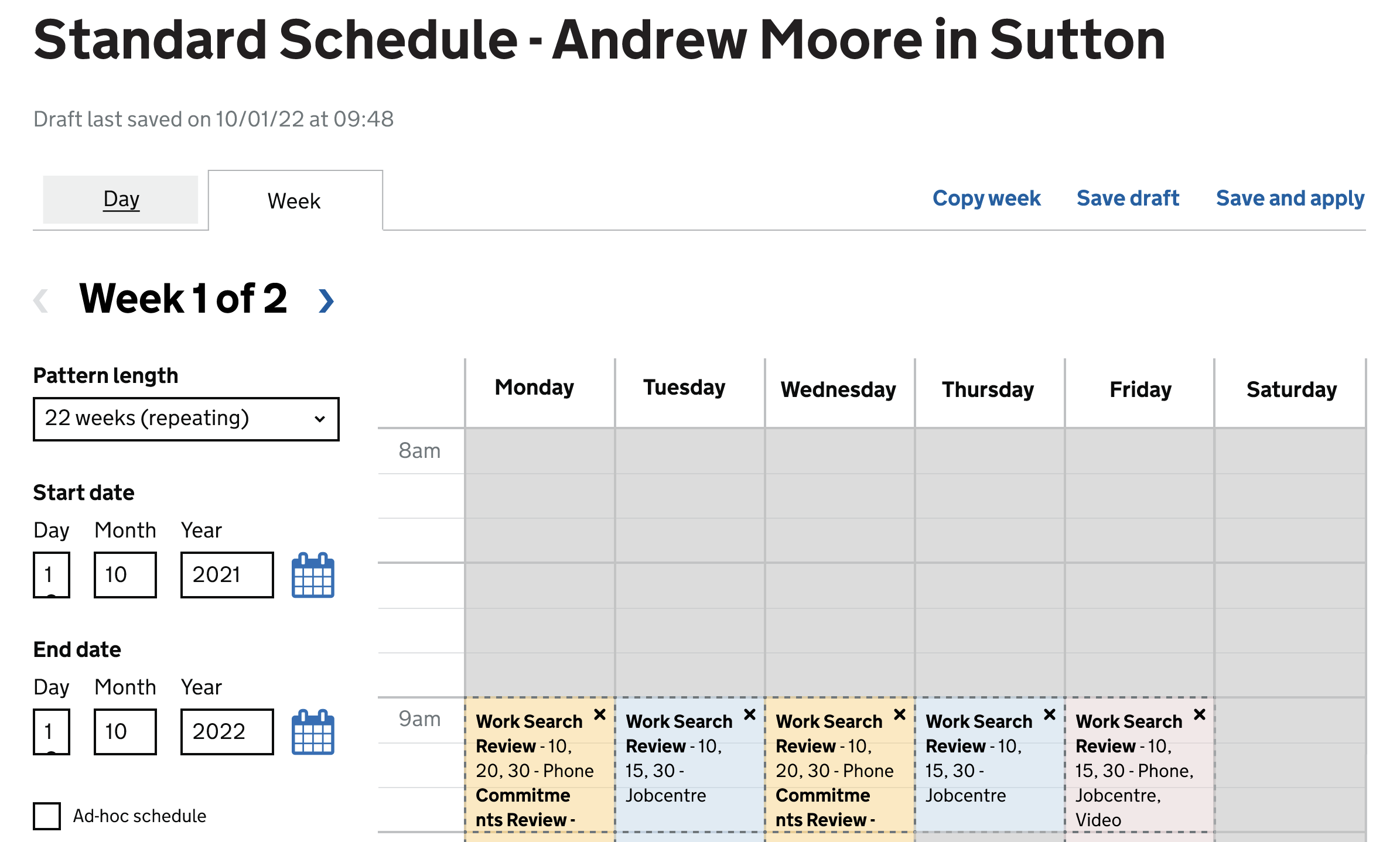The width and height of the screenshot is (1400, 842).
Task: Click the Copy week link
Action: pyautogui.click(x=986, y=198)
